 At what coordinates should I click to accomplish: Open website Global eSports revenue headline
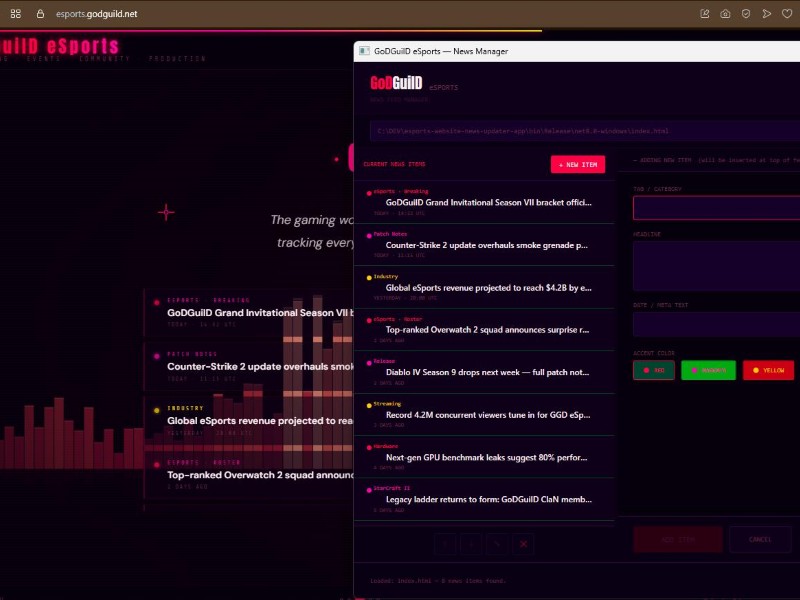tap(260, 421)
